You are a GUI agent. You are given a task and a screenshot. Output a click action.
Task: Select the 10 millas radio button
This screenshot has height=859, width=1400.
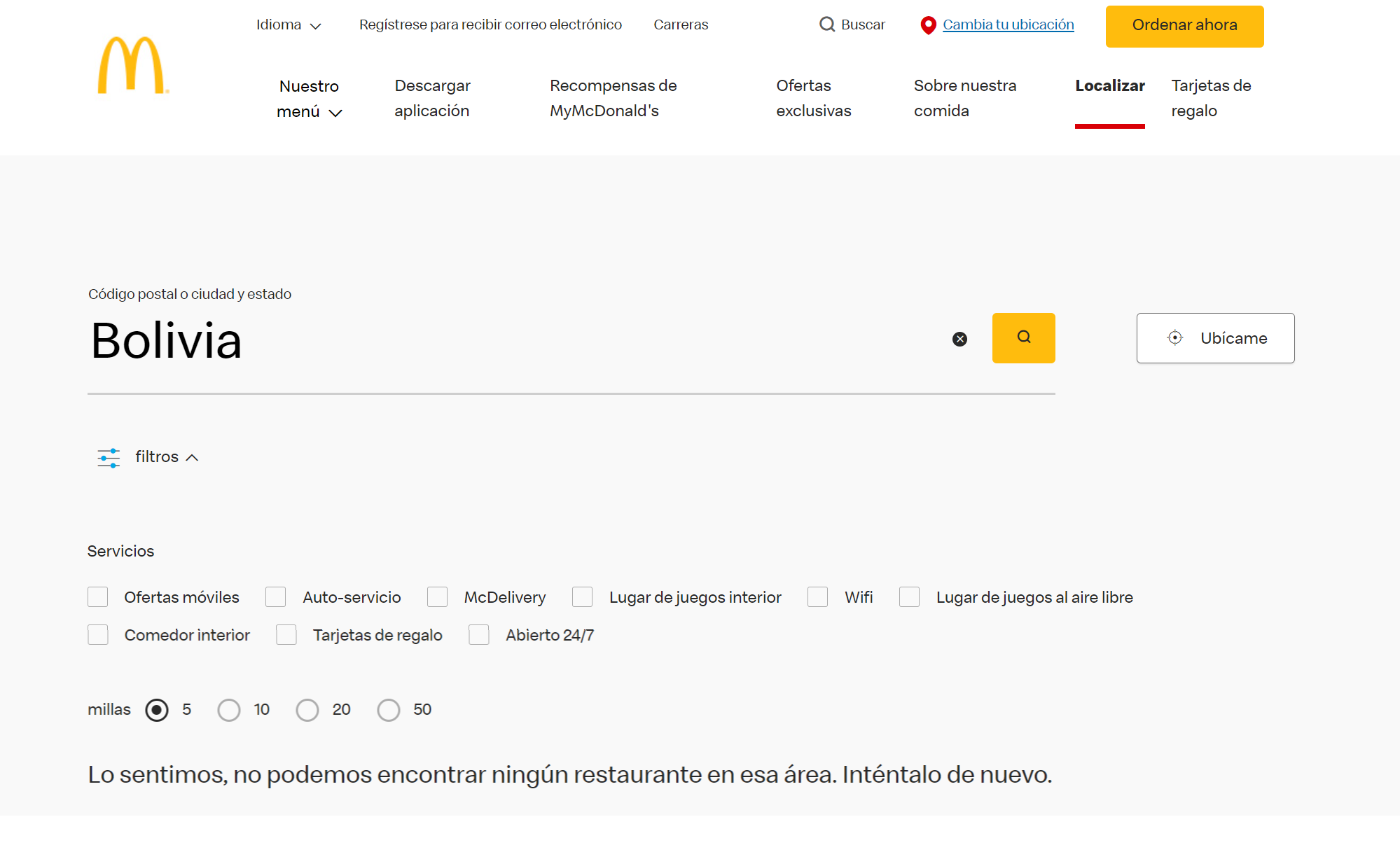point(229,710)
